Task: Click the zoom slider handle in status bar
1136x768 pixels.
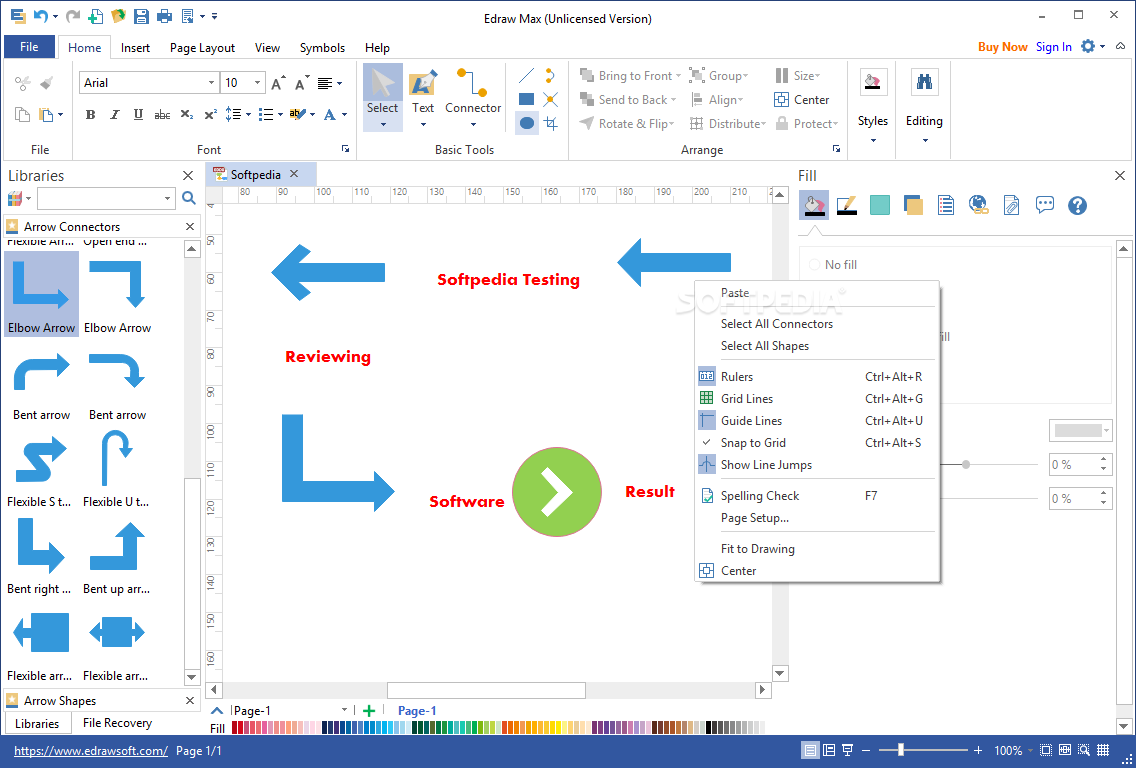Action: (901, 751)
